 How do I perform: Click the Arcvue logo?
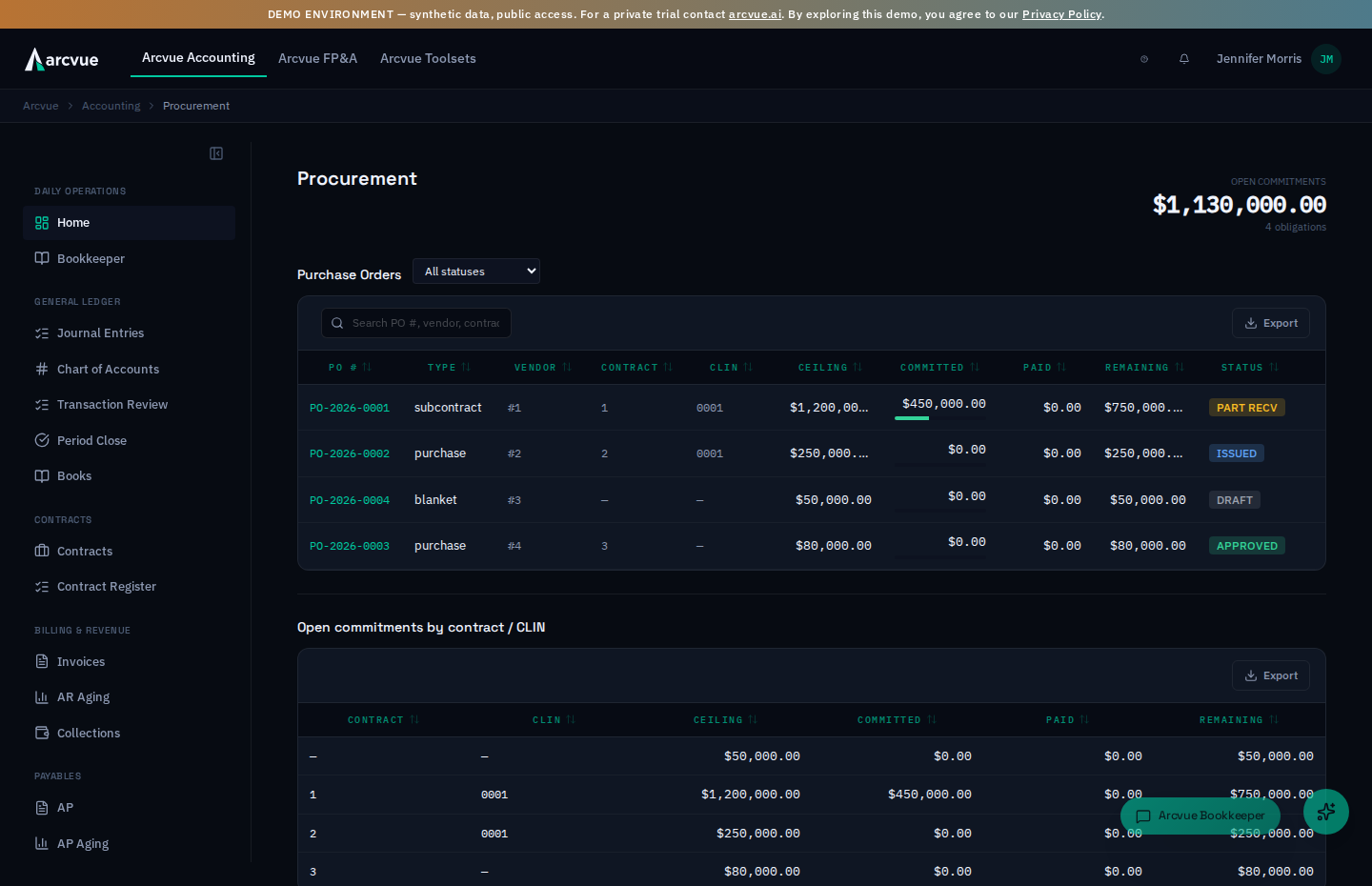pyautogui.click(x=62, y=59)
